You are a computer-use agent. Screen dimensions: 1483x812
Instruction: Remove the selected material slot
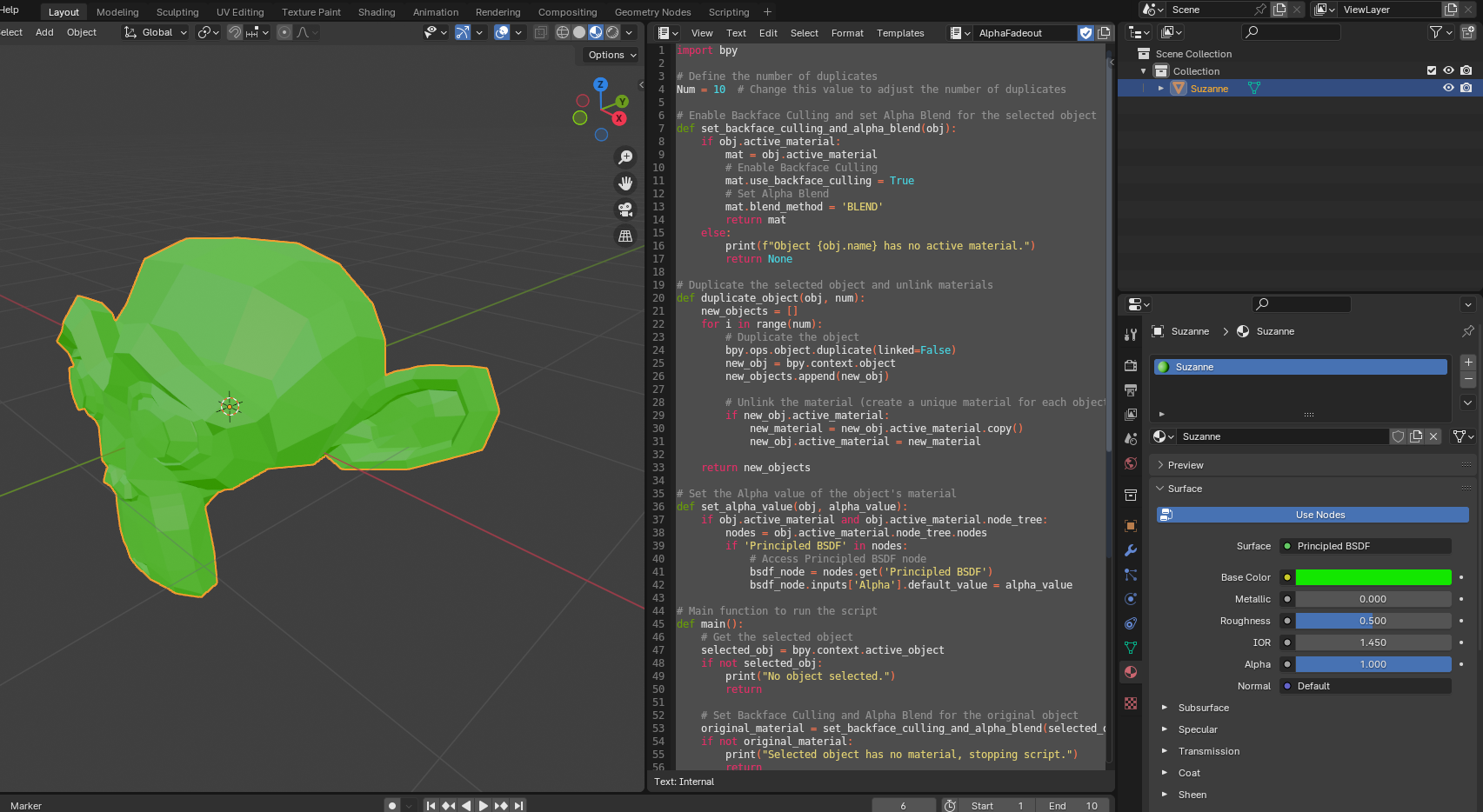tap(1468, 379)
